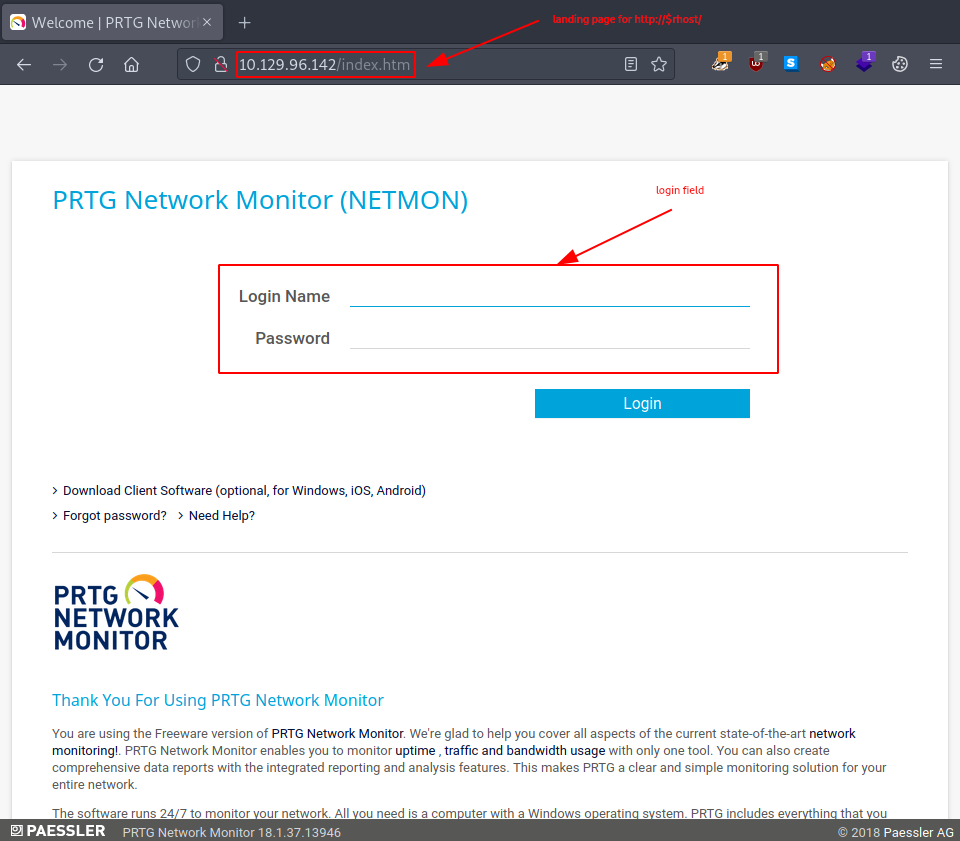The image size is (960, 841).
Task: Expand Download Client Software link
Action: pyautogui.click(x=244, y=490)
